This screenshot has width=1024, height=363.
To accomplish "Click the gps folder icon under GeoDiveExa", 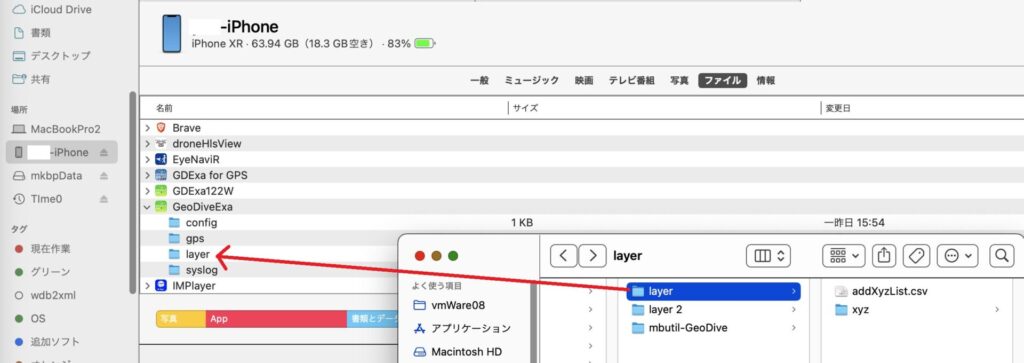I will 174,238.
